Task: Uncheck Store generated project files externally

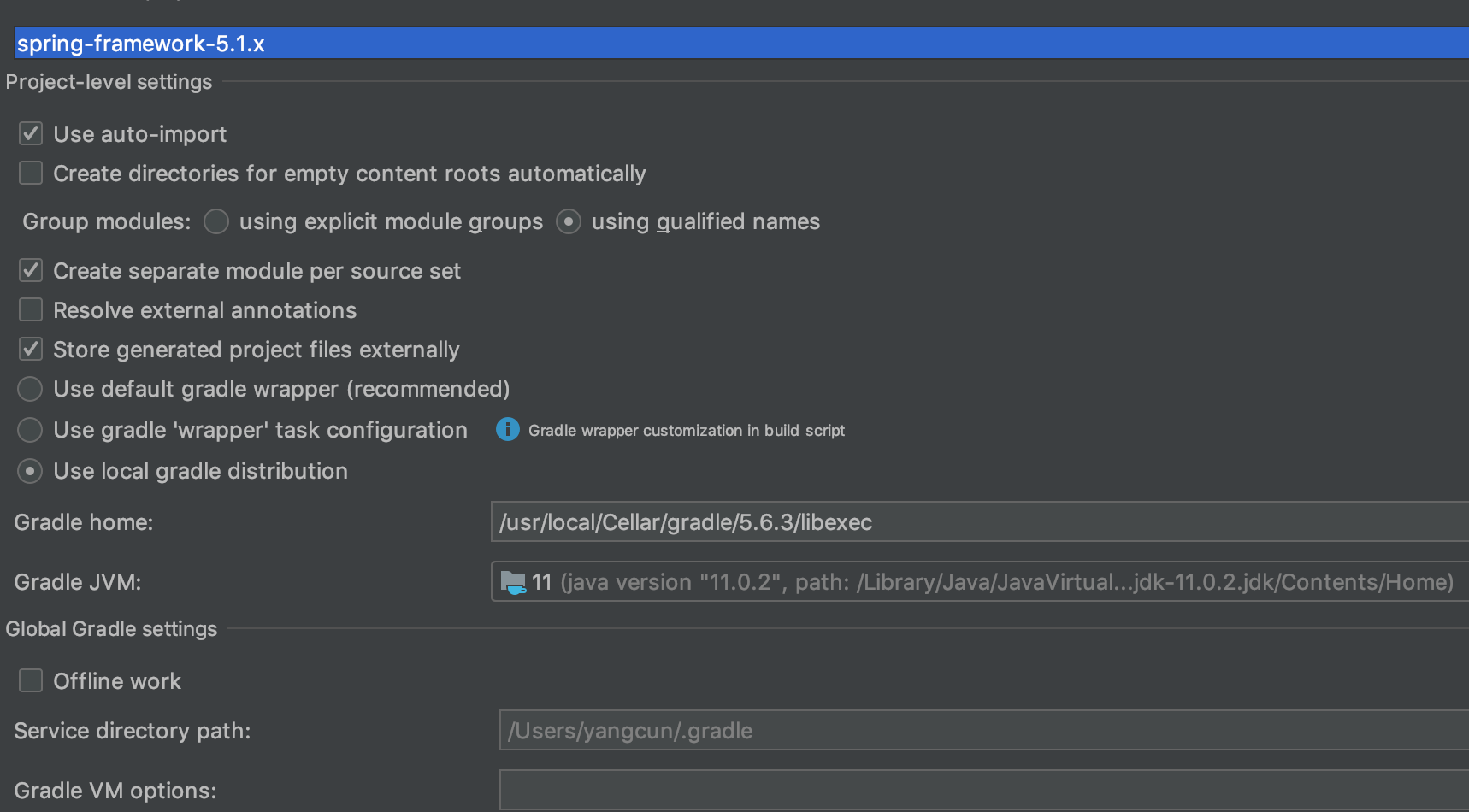Action: click(x=31, y=349)
